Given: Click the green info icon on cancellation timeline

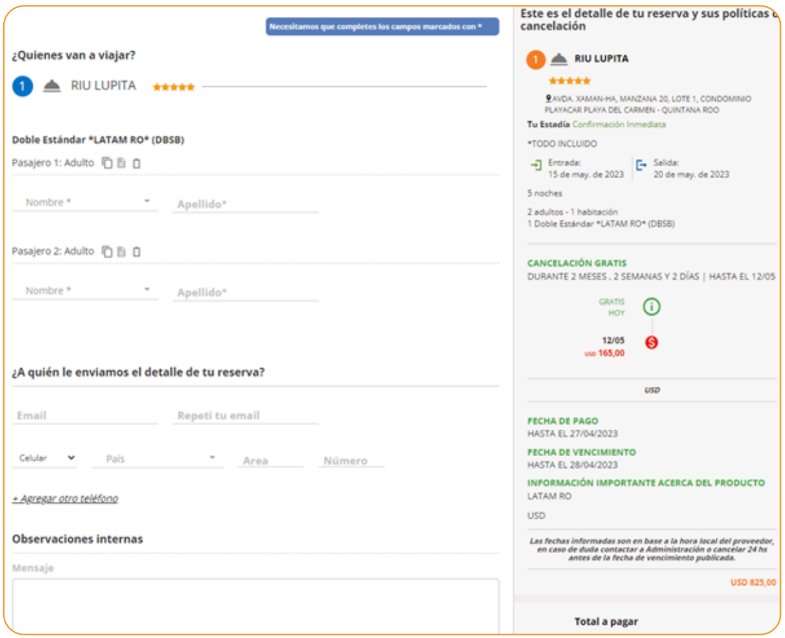Looking at the screenshot, I should coord(651,306).
